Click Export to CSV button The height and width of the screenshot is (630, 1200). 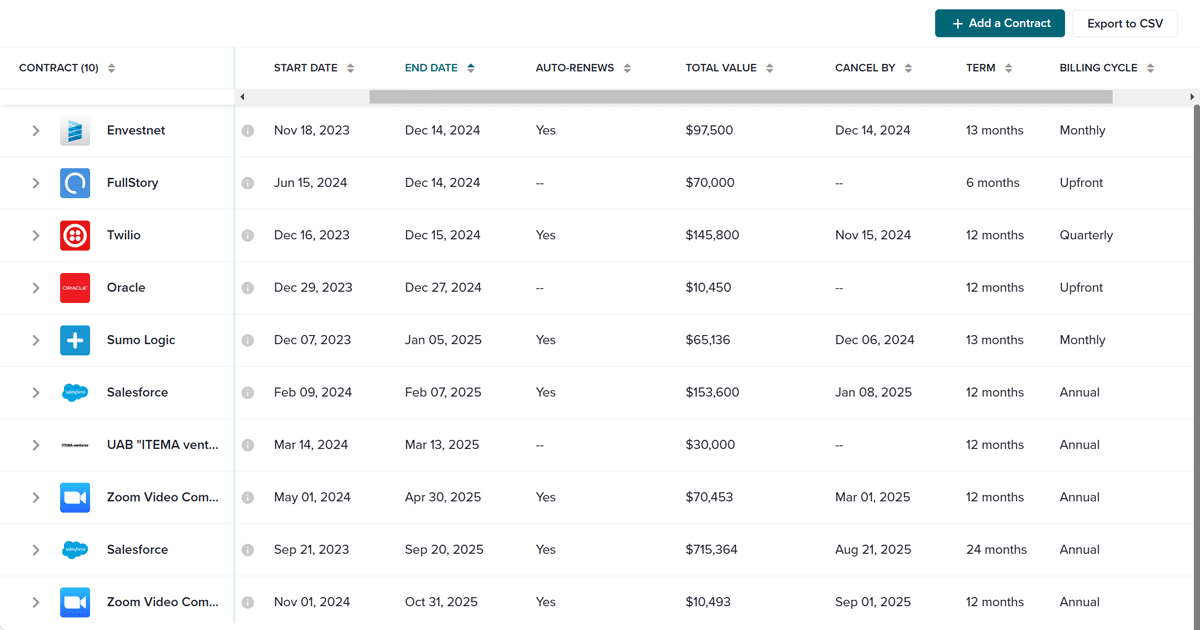(x=1125, y=23)
